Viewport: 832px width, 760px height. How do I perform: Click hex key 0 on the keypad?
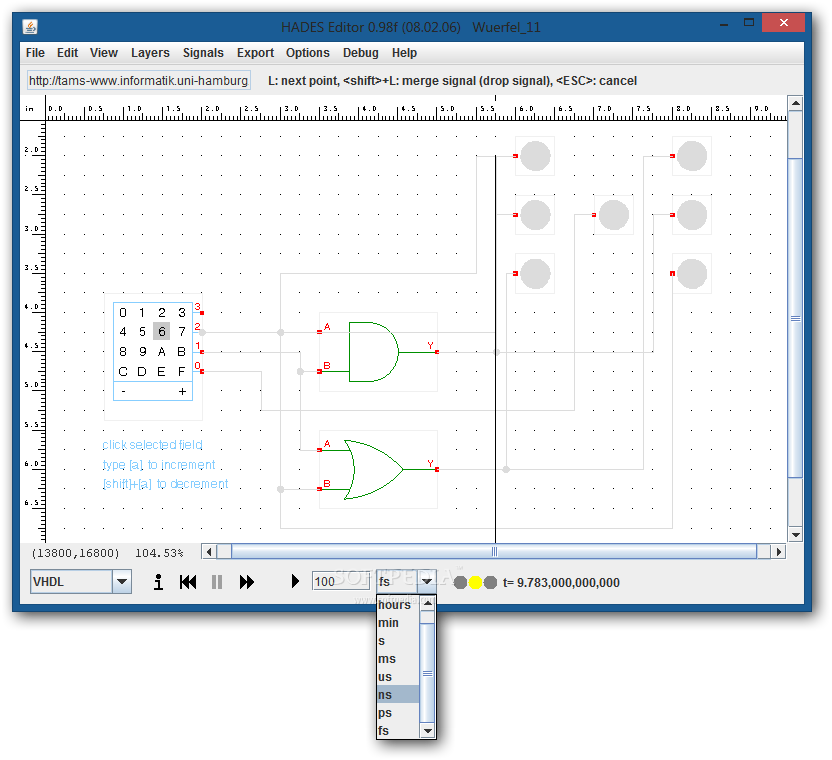coord(123,313)
